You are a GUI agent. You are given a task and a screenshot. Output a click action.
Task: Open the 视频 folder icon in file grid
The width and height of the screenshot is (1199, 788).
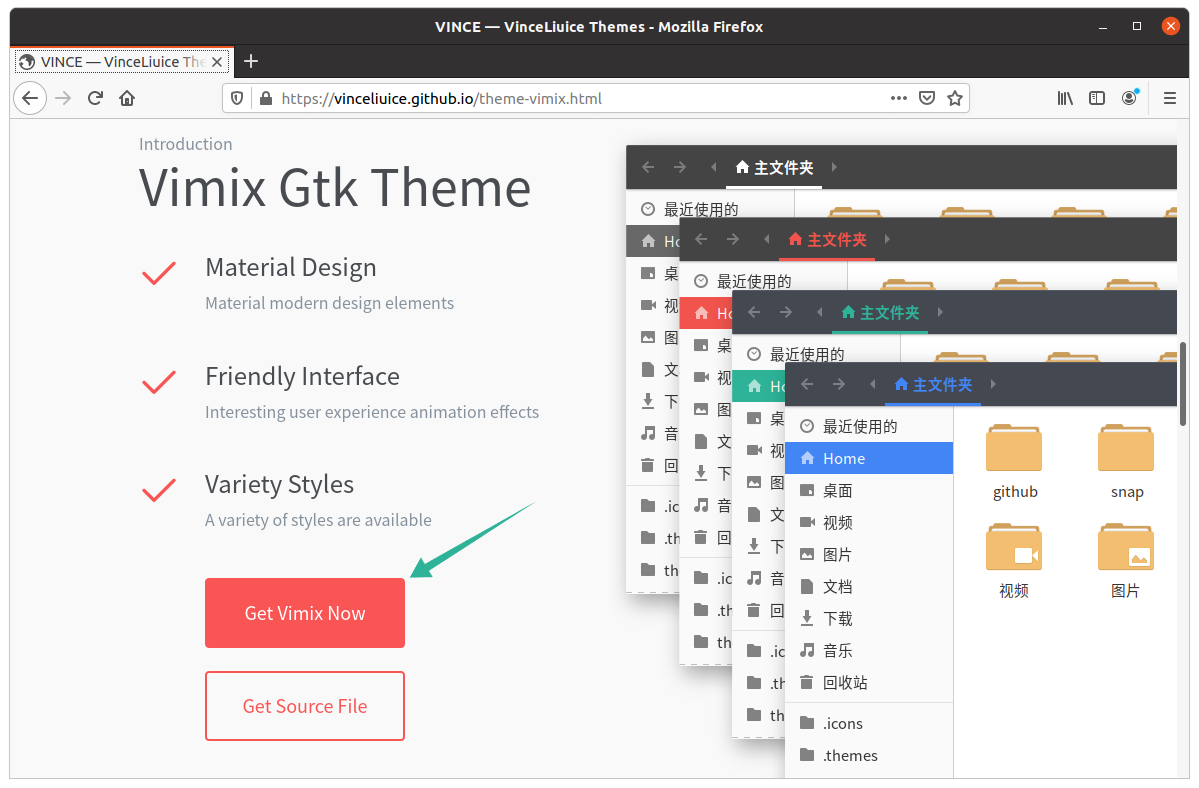[1014, 548]
